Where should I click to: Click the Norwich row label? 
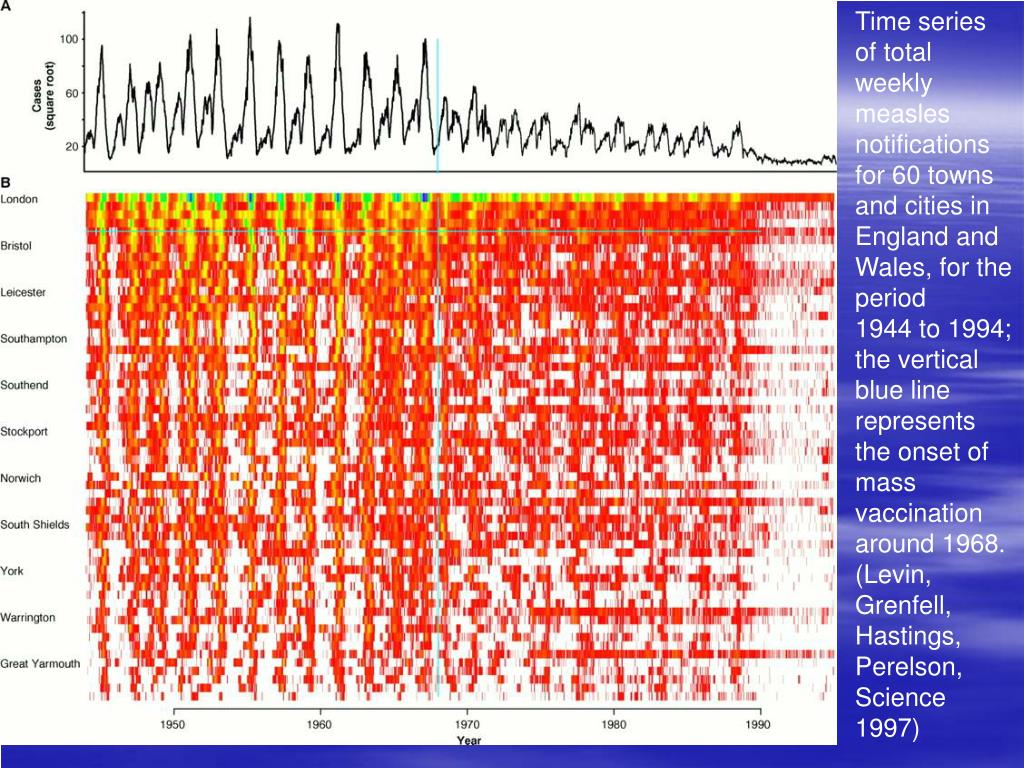pos(20,478)
